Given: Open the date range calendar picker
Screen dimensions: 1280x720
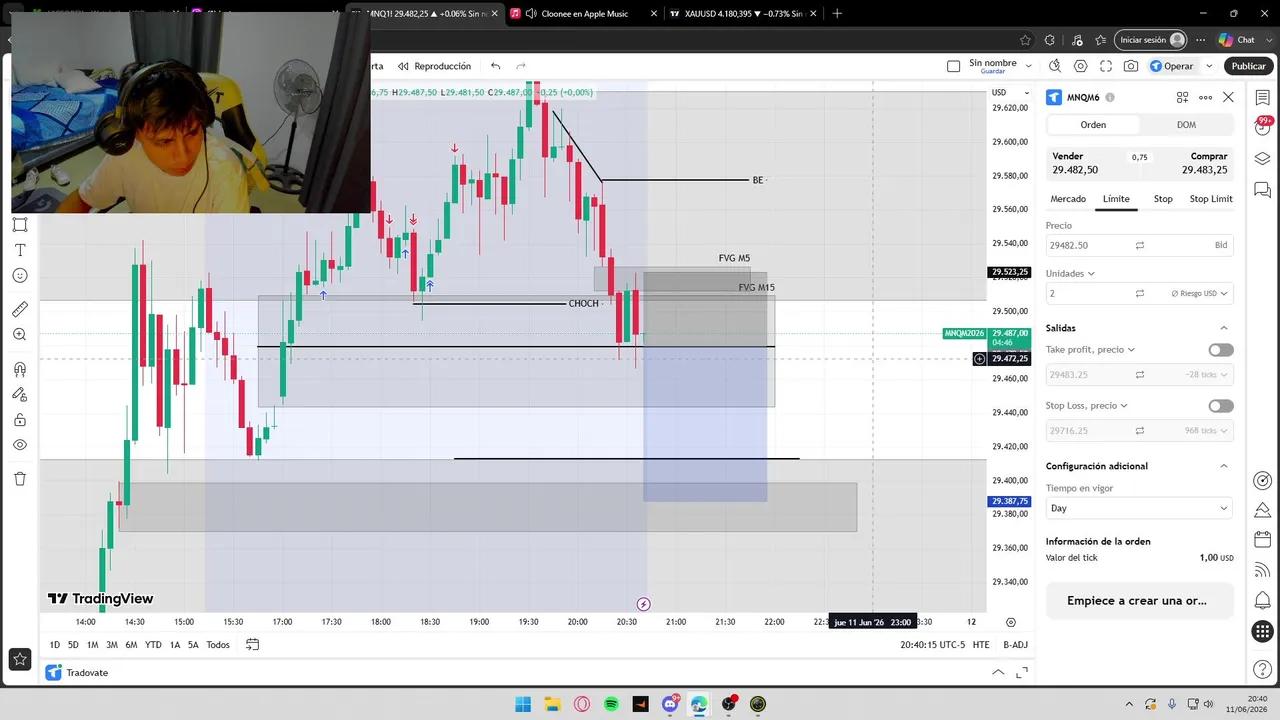Looking at the screenshot, I should click(252, 645).
